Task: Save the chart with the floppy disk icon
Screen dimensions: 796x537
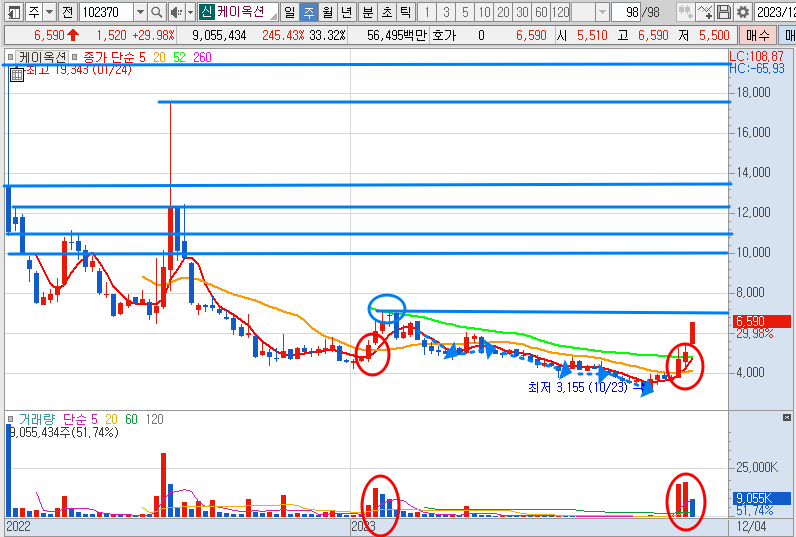Action: point(723,12)
